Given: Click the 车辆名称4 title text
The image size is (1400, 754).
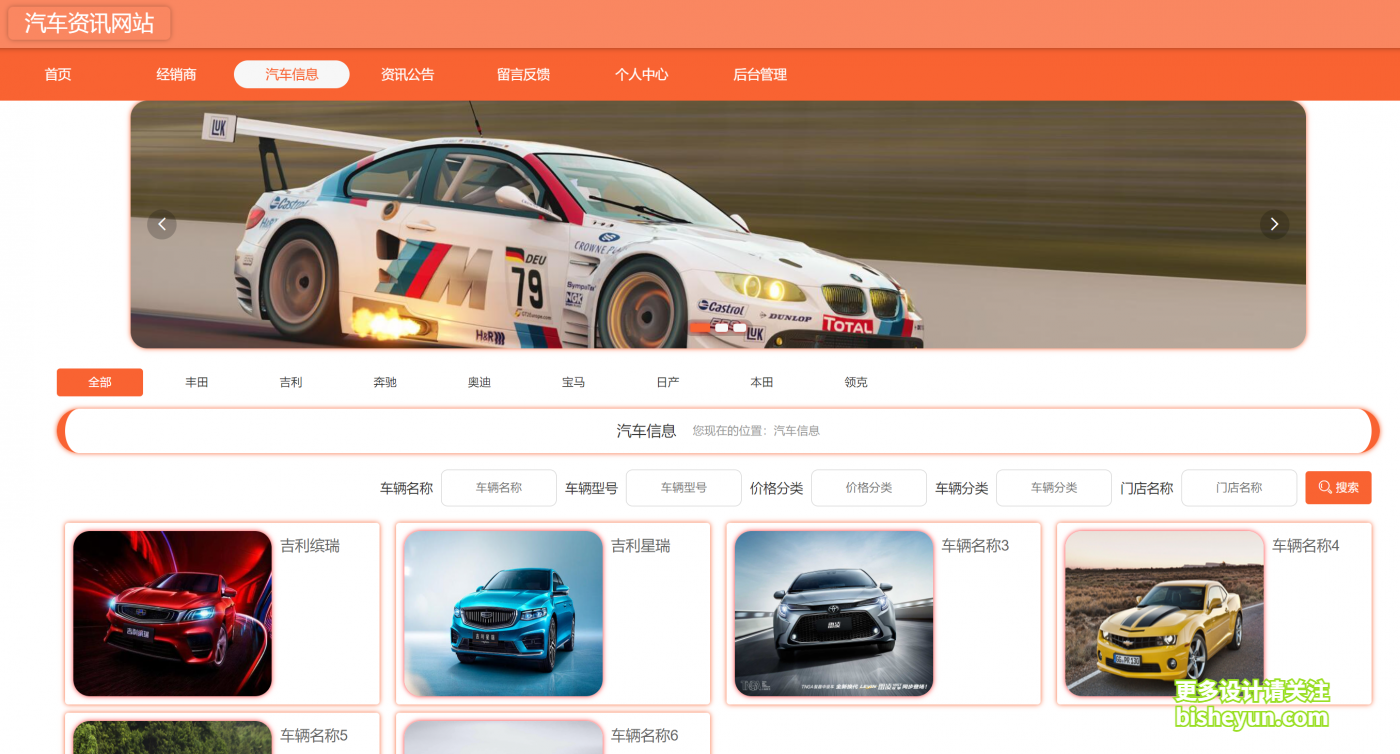Looking at the screenshot, I should pyautogui.click(x=1306, y=546).
